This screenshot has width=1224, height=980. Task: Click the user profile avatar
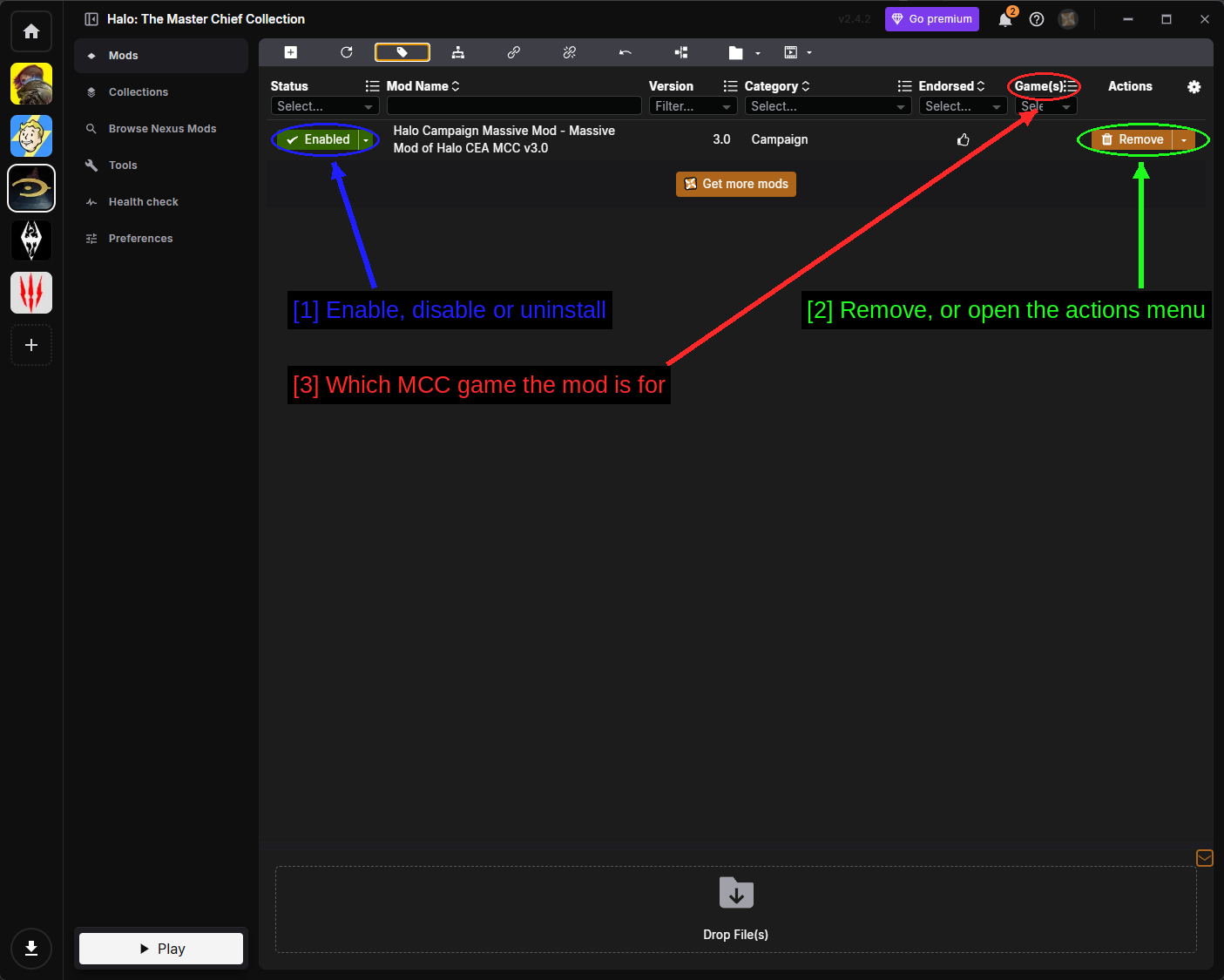pyautogui.click(x=1068, y=19)
